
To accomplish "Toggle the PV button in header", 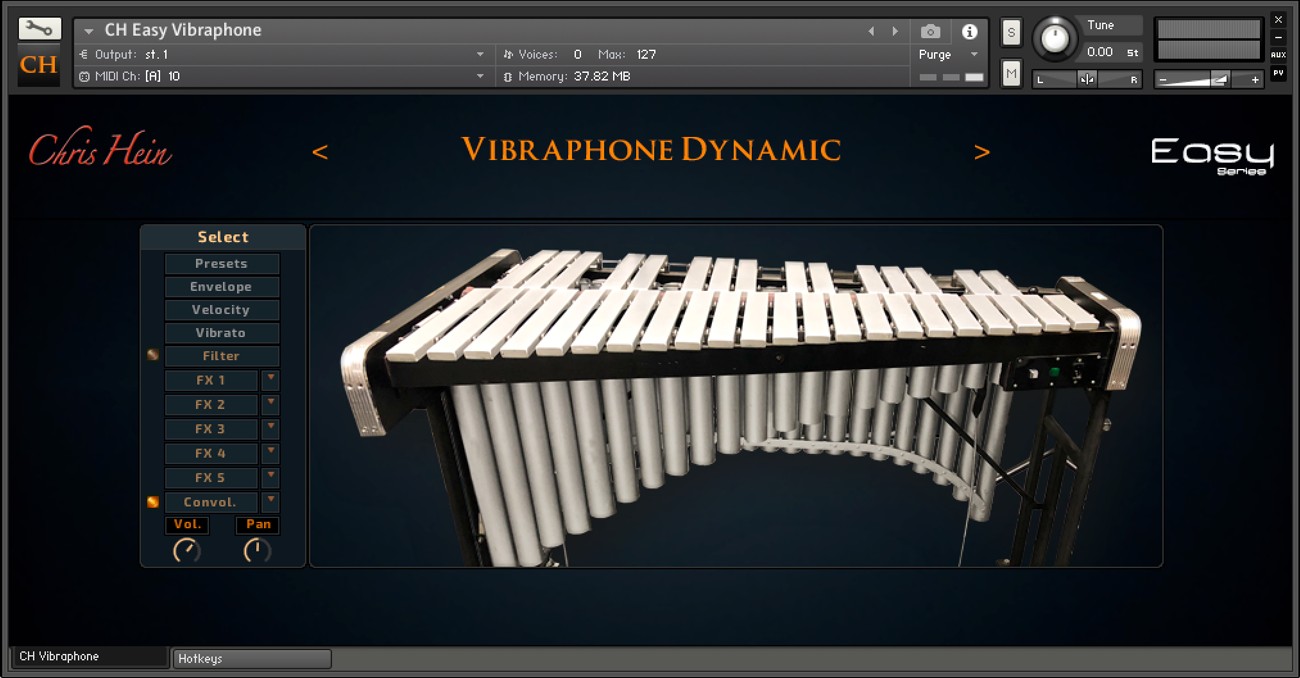I will (1278, 73).
